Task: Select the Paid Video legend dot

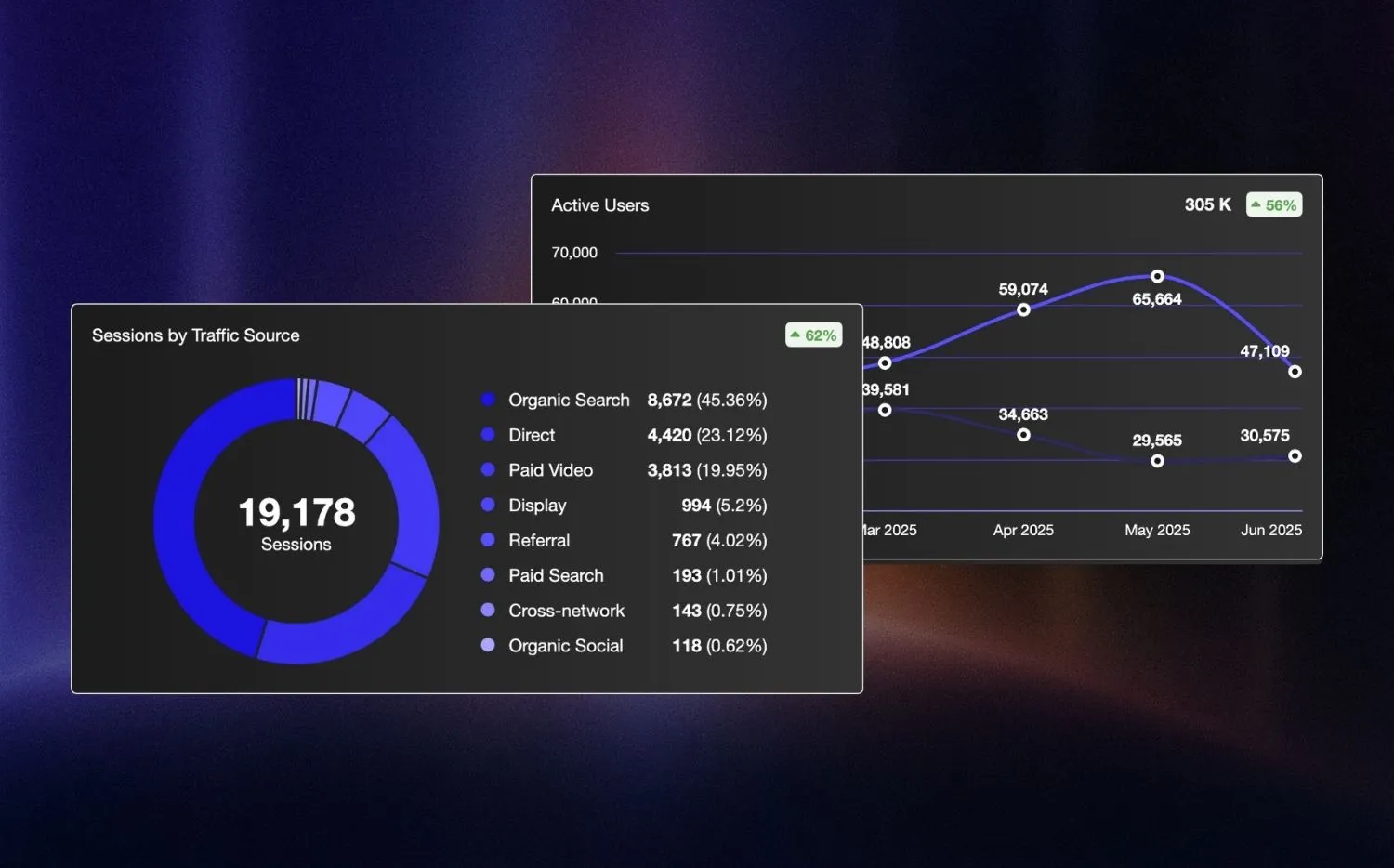Action: [x=488, y=470]
